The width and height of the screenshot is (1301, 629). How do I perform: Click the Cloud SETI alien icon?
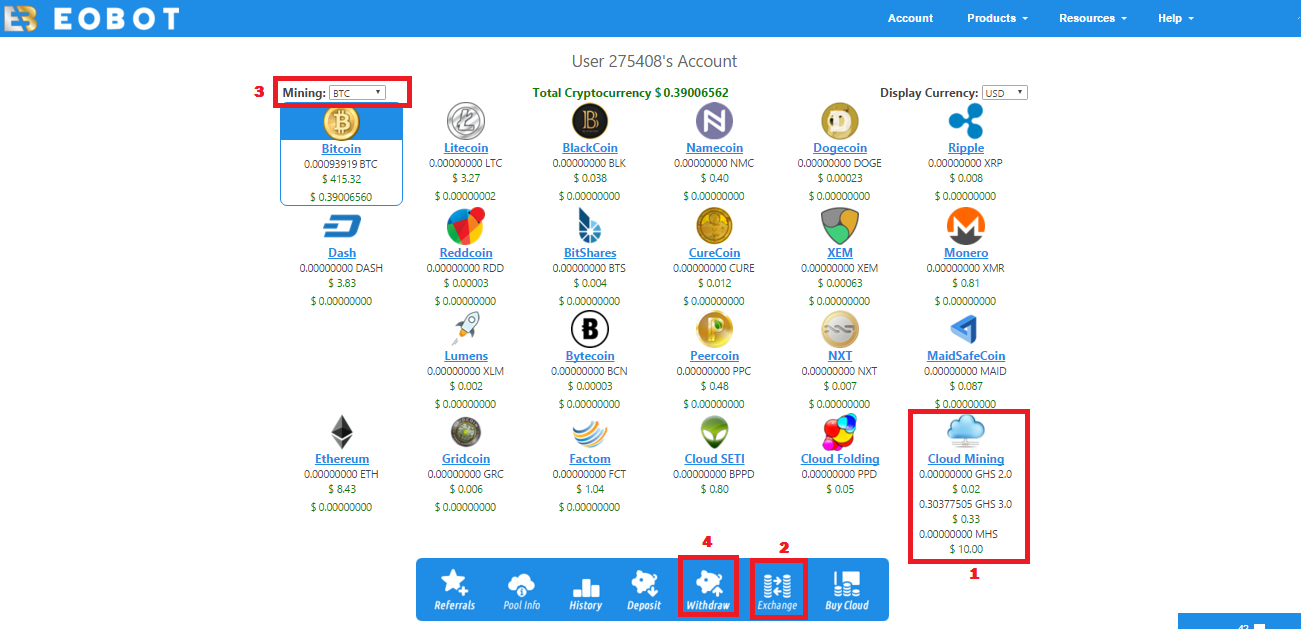coord(714,432)
